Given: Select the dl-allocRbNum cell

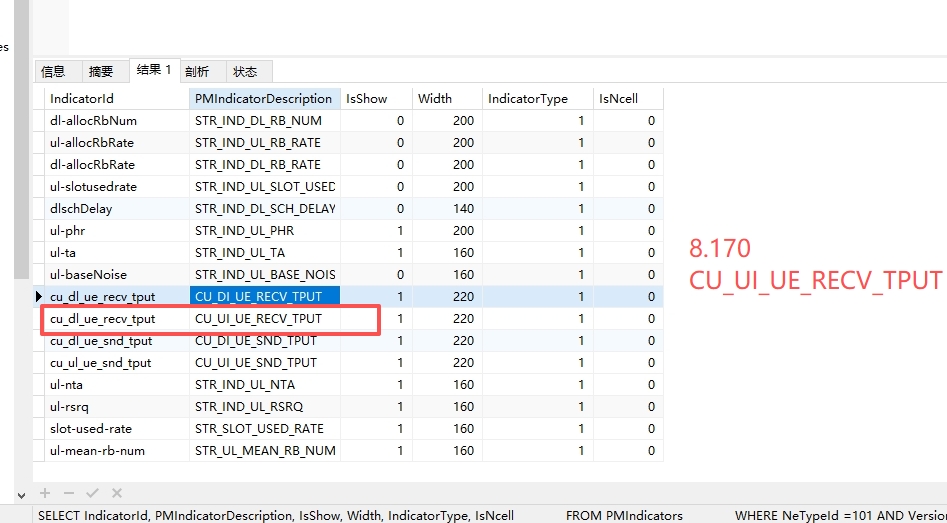Looking at the screenshot, I should pyautogui.click(x=93, y=121).
